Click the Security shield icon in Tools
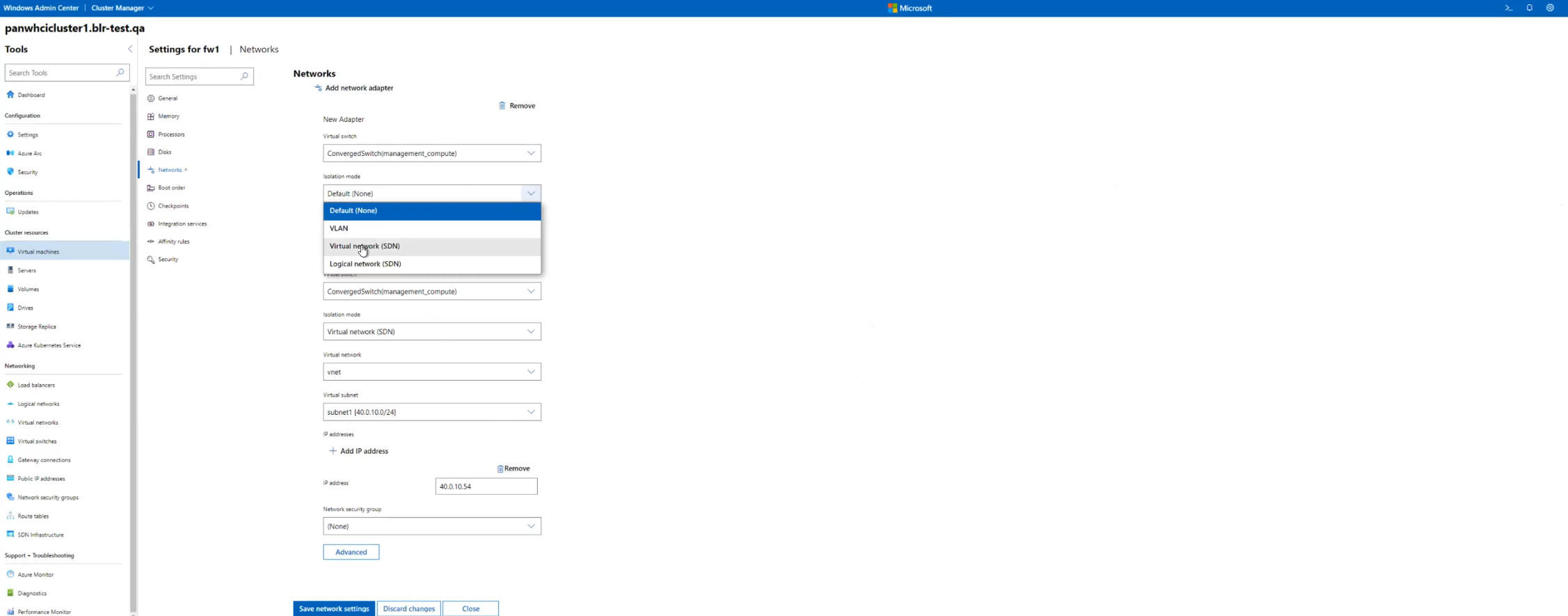This screenshot has width=1568, height=616. (x=10, y=172)
